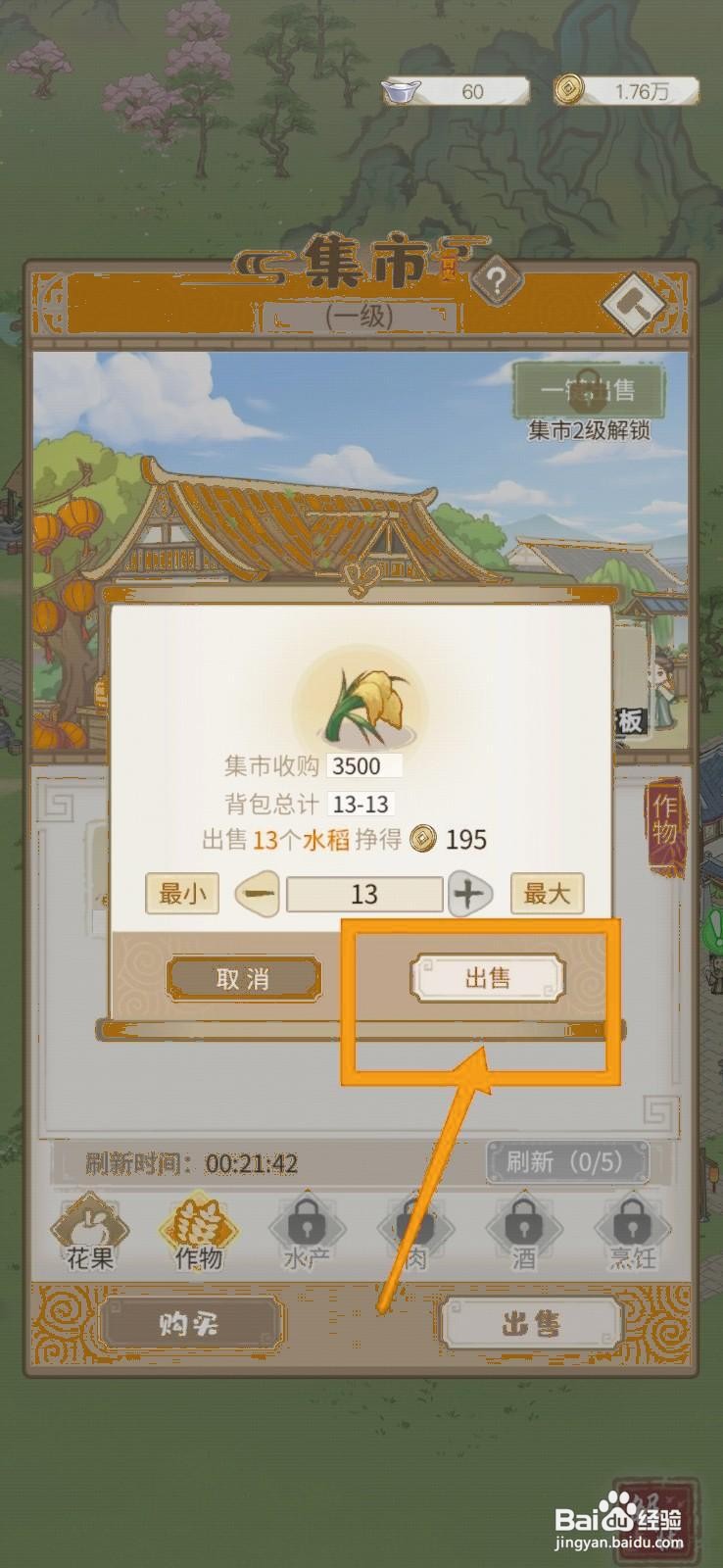Increase quantity with the plus button

[470, 894]
